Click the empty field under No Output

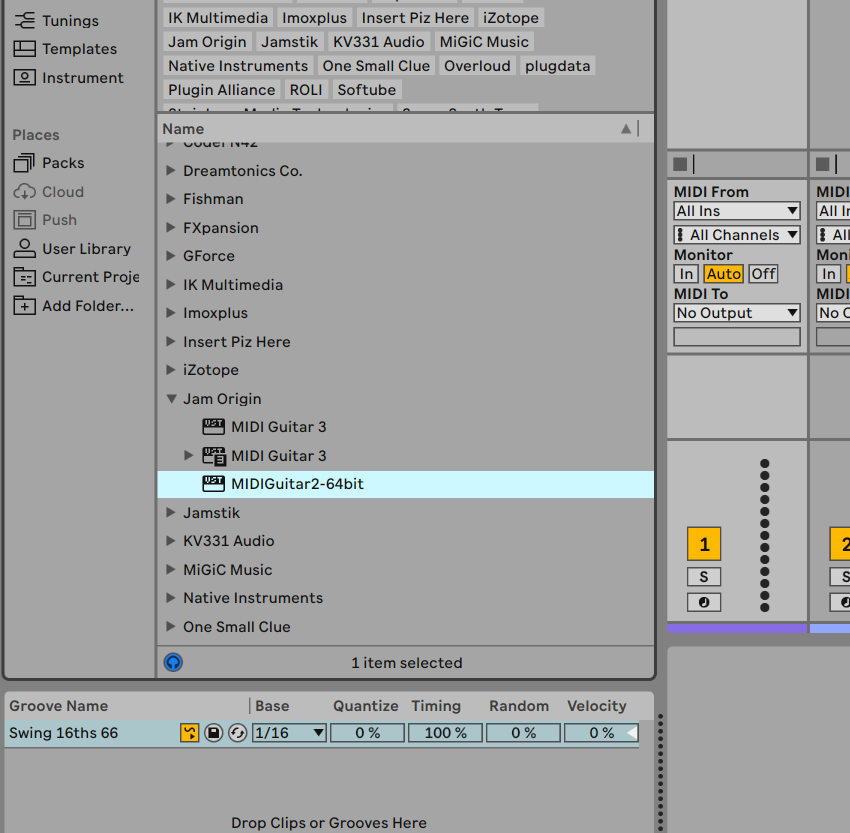pyautogui.click(x=737, y=337)
